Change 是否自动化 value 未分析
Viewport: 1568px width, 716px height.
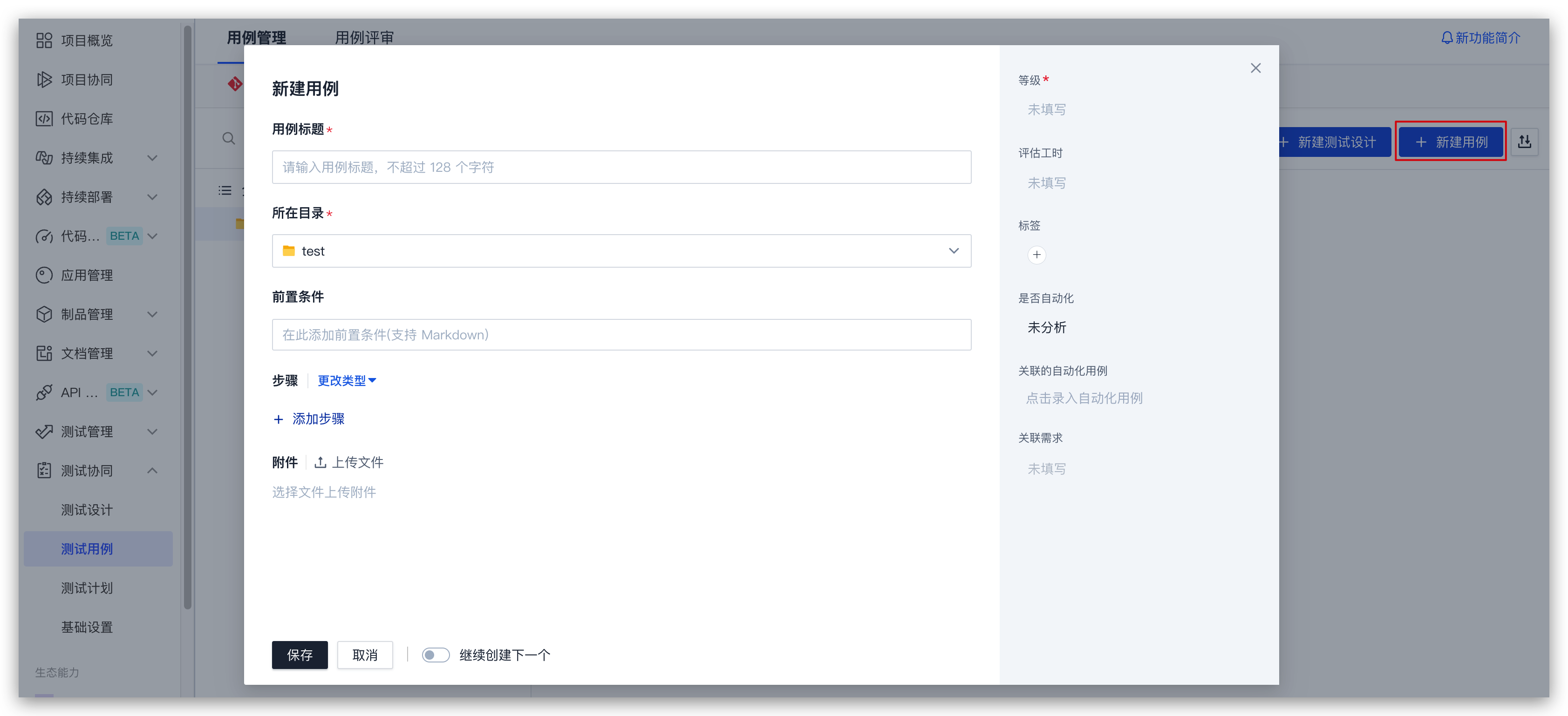coord(1046,328)
